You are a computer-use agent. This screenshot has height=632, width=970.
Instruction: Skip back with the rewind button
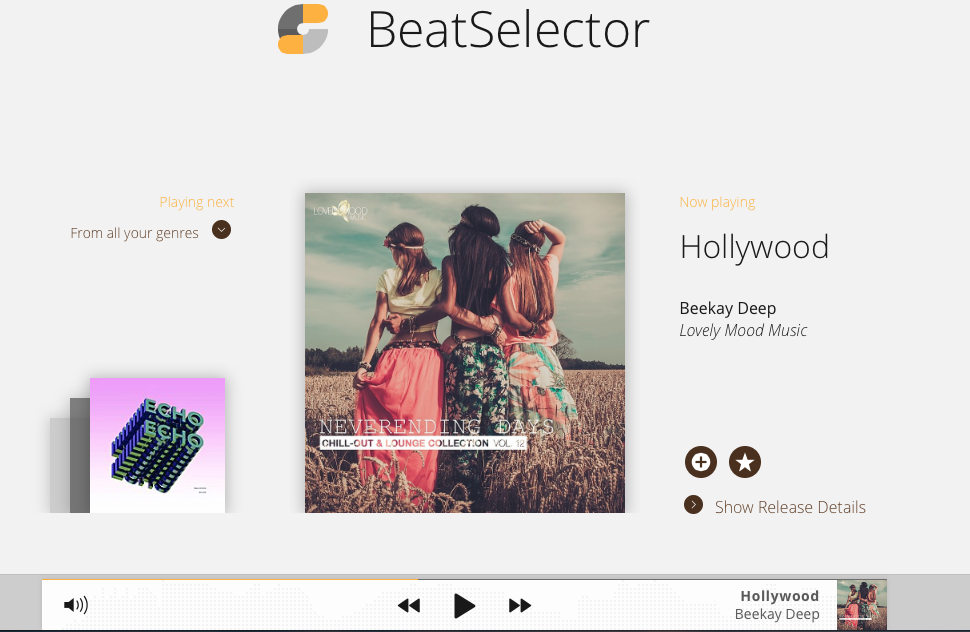point(409,605)
